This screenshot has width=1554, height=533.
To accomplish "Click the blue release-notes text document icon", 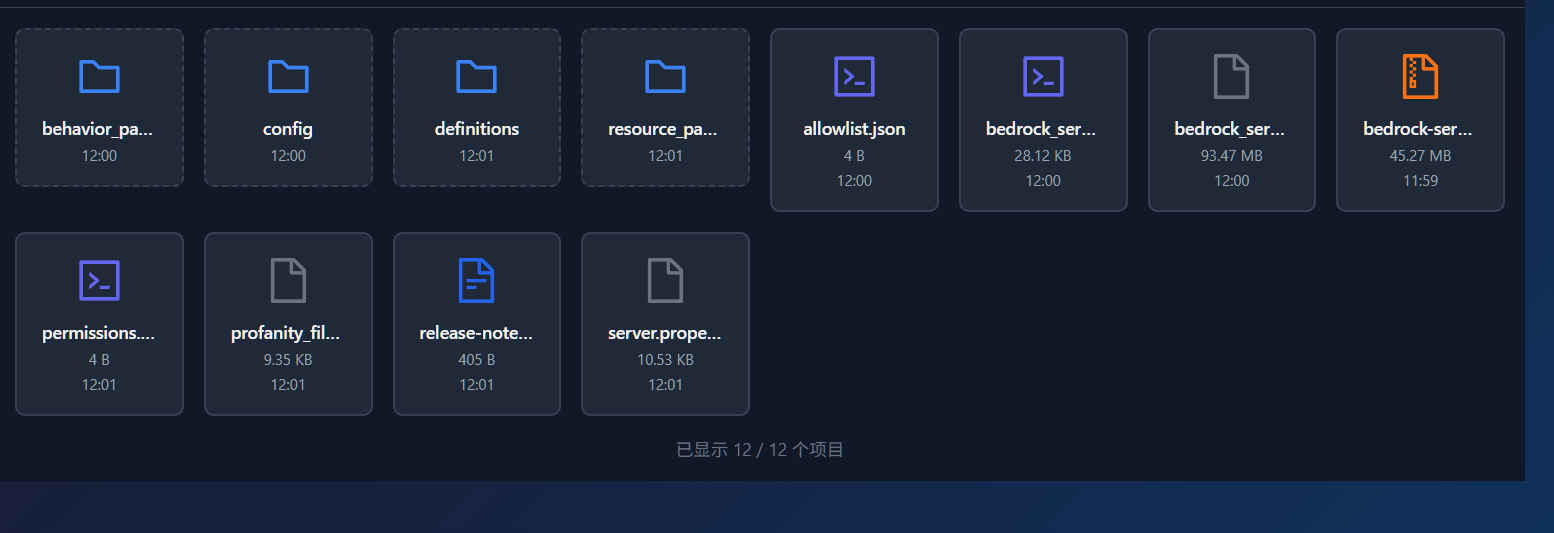I will tap(477, 281).
